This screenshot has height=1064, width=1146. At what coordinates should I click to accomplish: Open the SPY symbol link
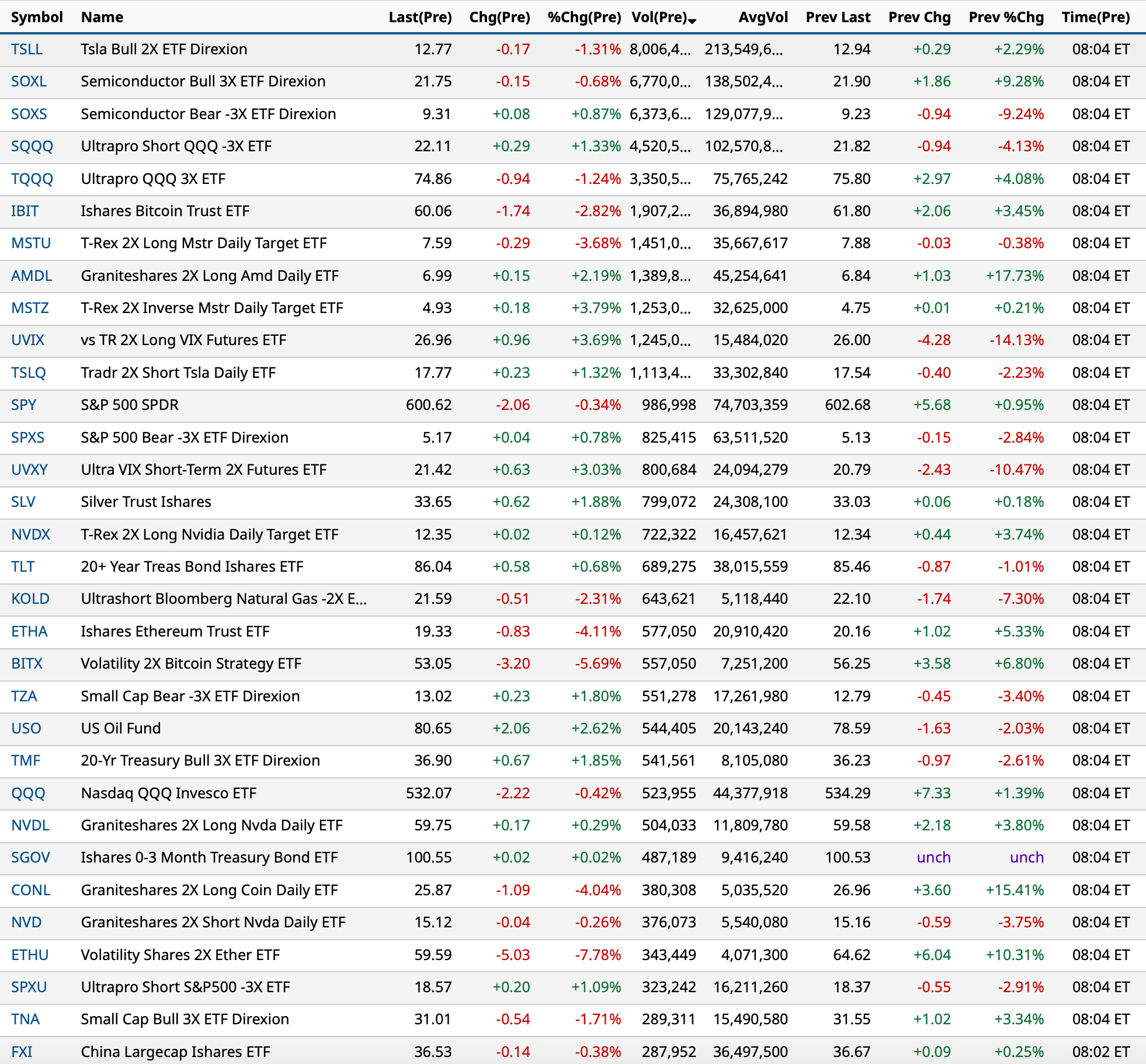pos(23,405)
